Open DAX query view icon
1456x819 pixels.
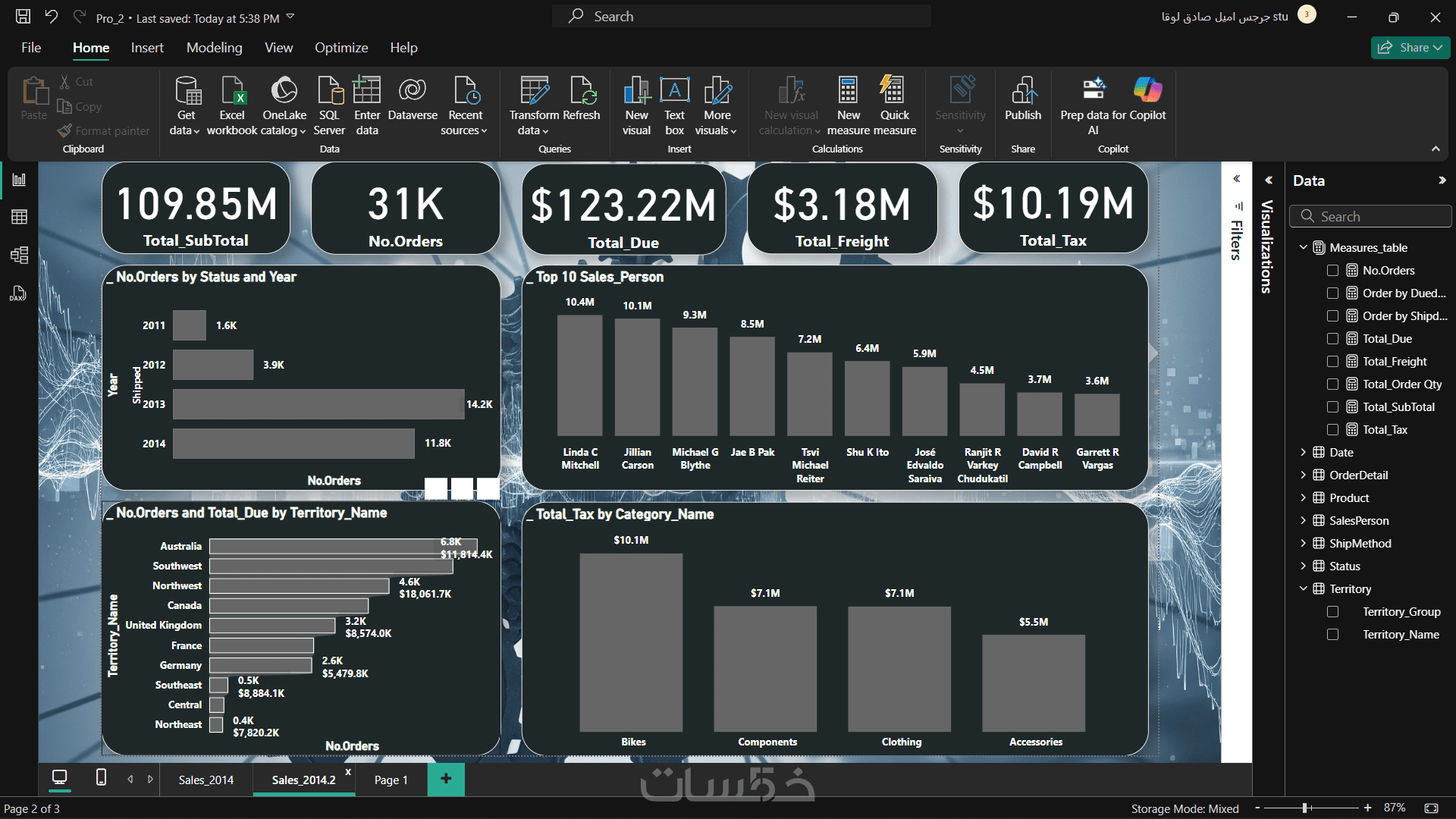click(18, 294)
